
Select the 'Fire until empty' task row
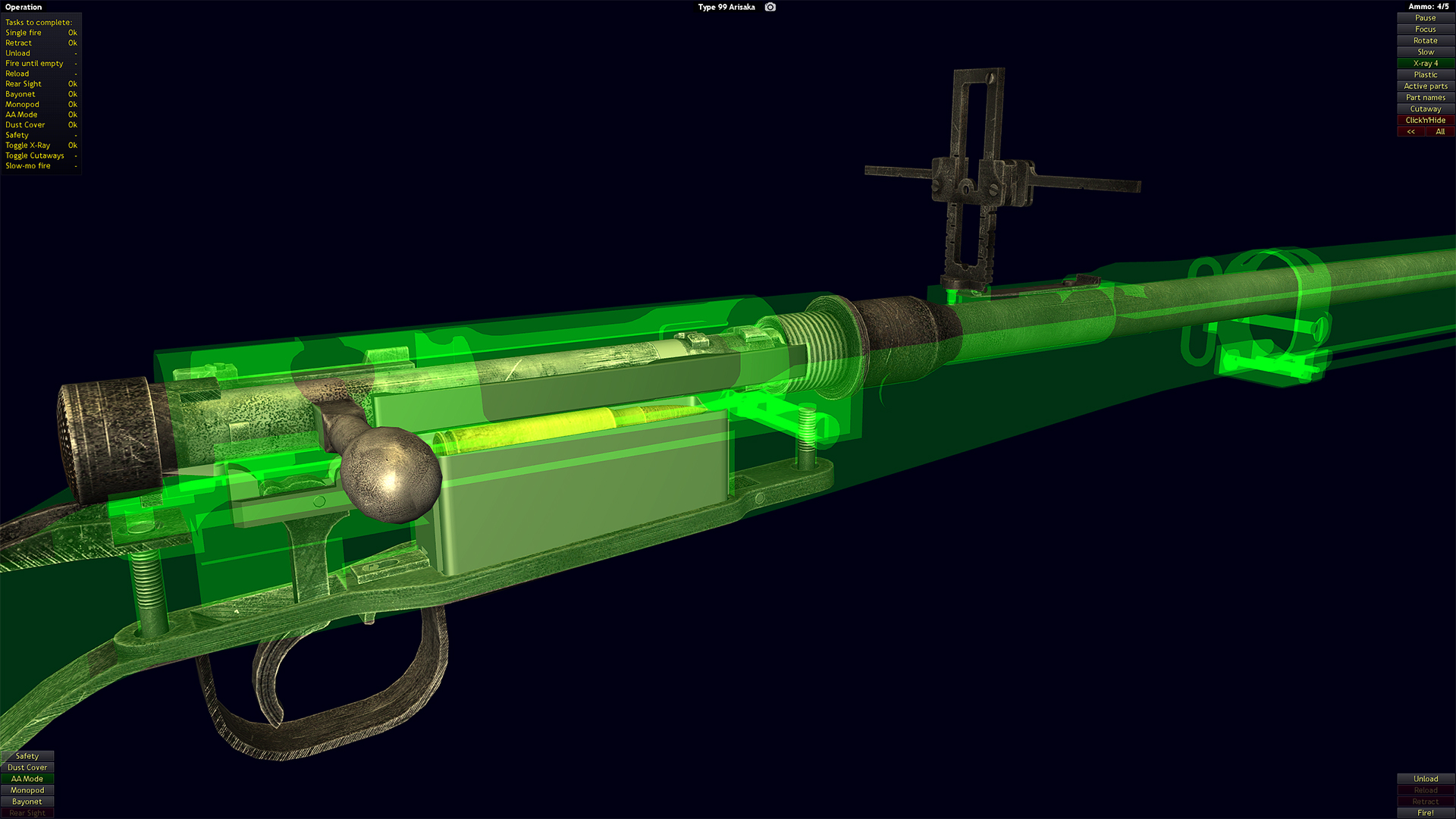pyautogui.click(x=41, y=64)
